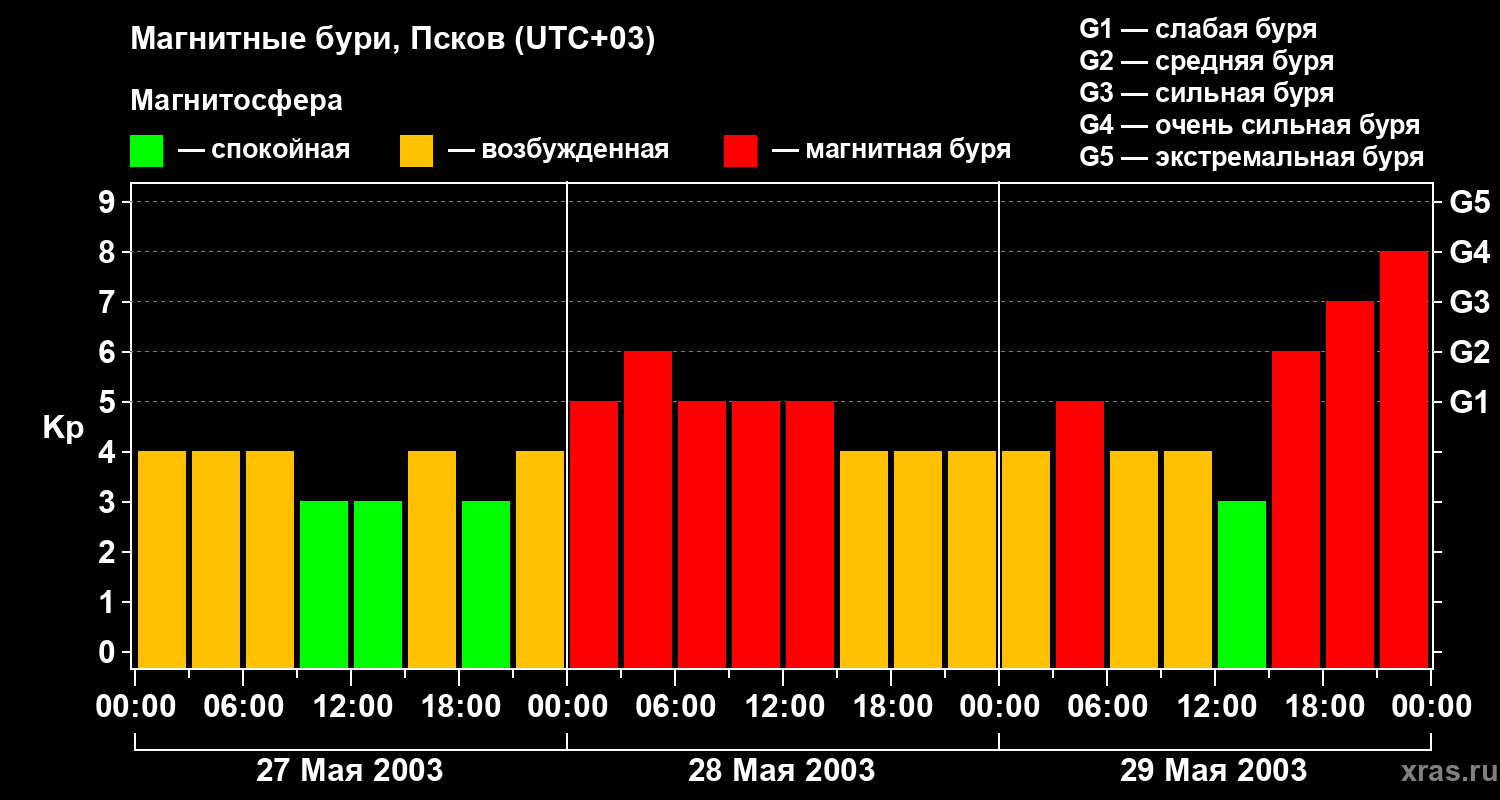Click the 'G1' label on the right axis
Viewport: 1500px width, 800px height.
[1469, 402]
